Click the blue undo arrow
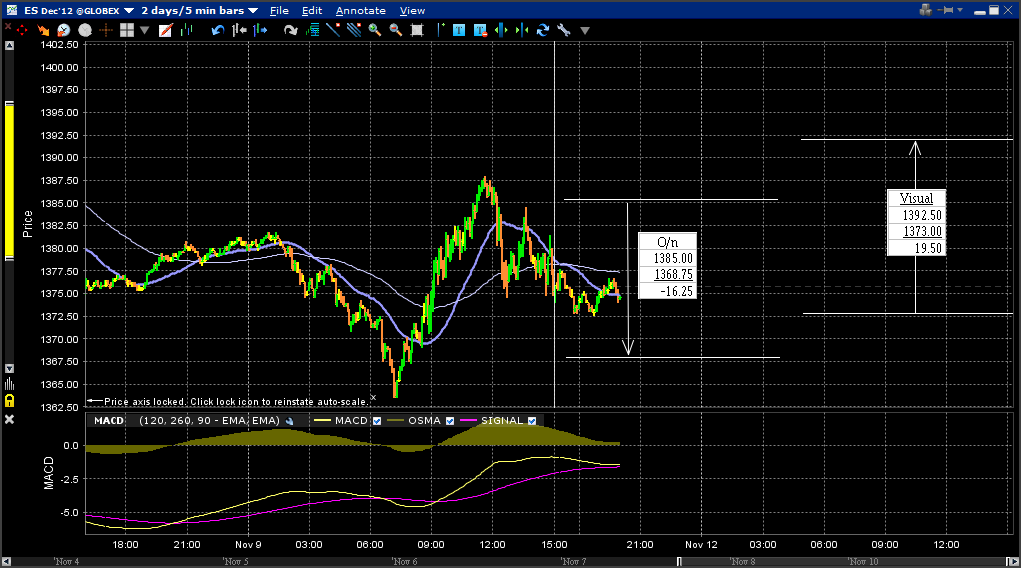This screenshot has width=1021, height=568. pyautogui.click(x=217, y=30)
